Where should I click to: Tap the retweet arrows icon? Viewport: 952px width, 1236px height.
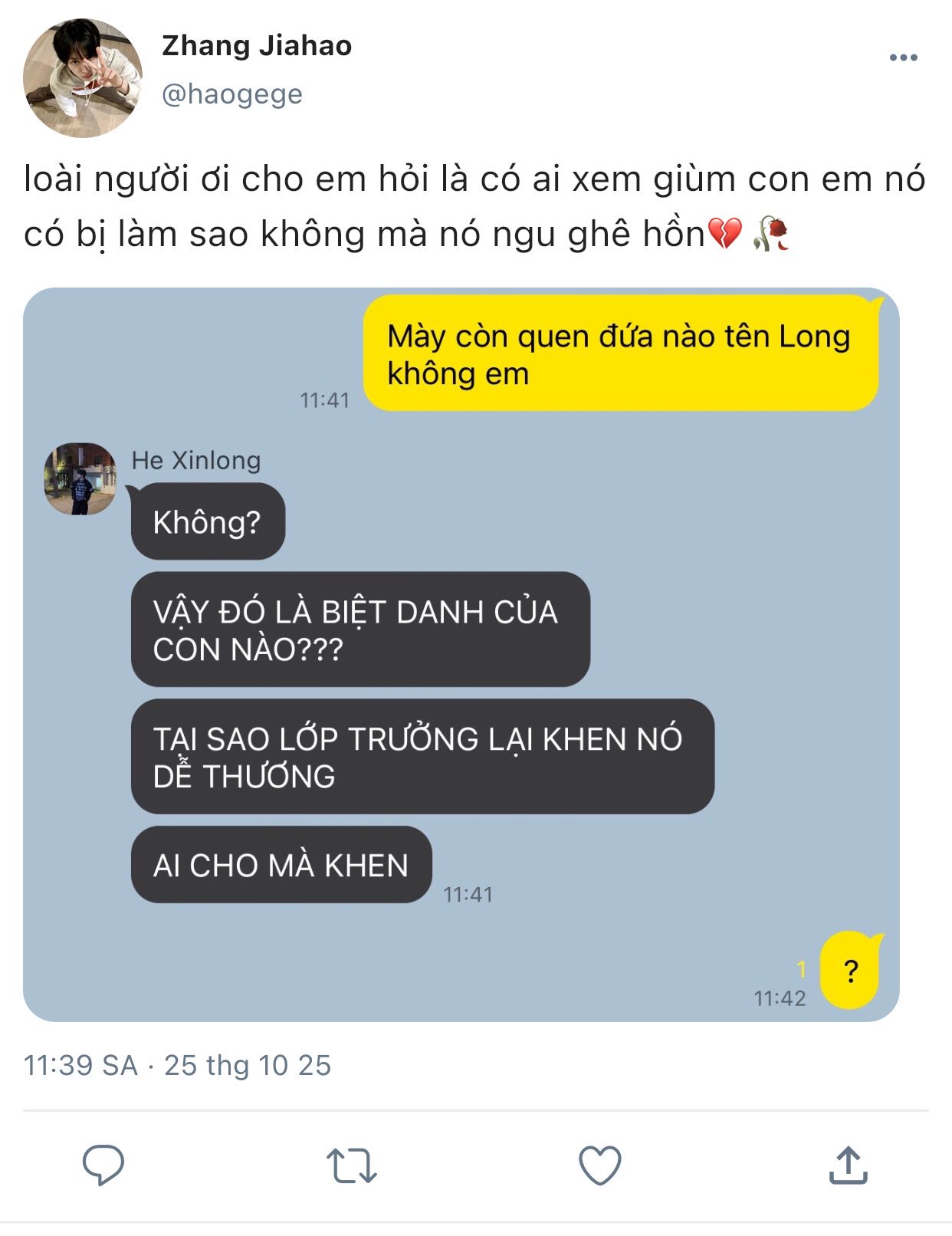click(x=351, y=1165)
